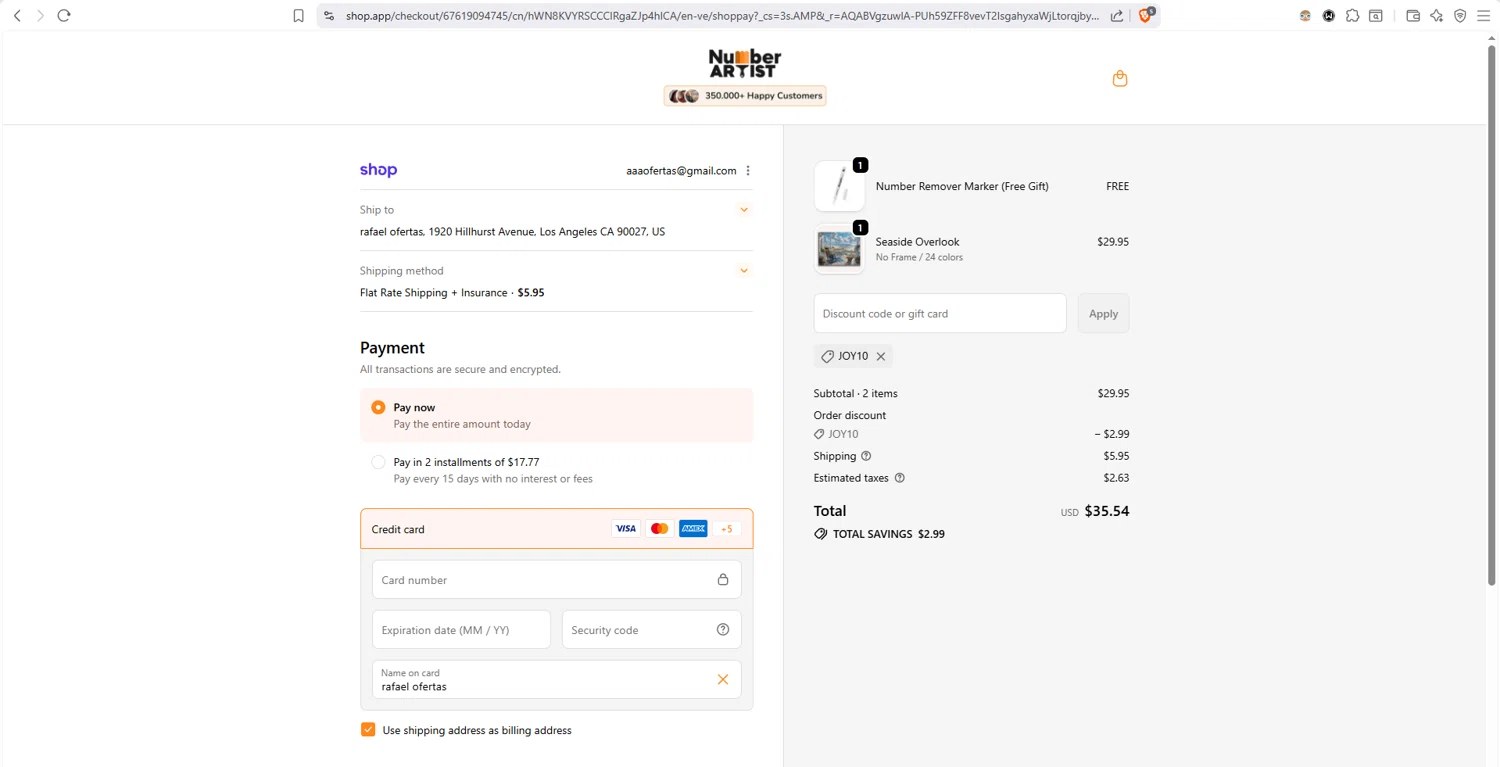Click the Subtotal · 2 items label
This screenshot has height=767, width=1500.
tap(856, 394)
